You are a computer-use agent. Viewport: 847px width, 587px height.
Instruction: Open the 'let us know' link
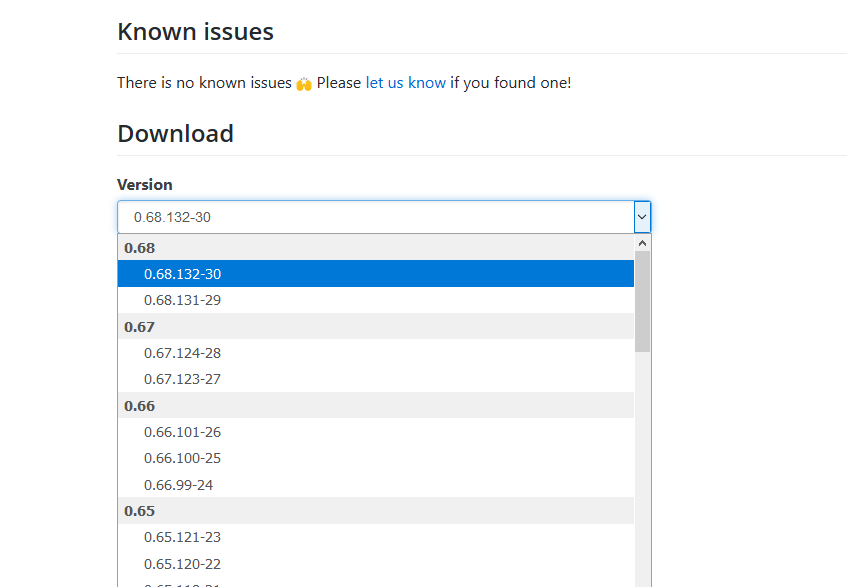[x=405, y=83]
